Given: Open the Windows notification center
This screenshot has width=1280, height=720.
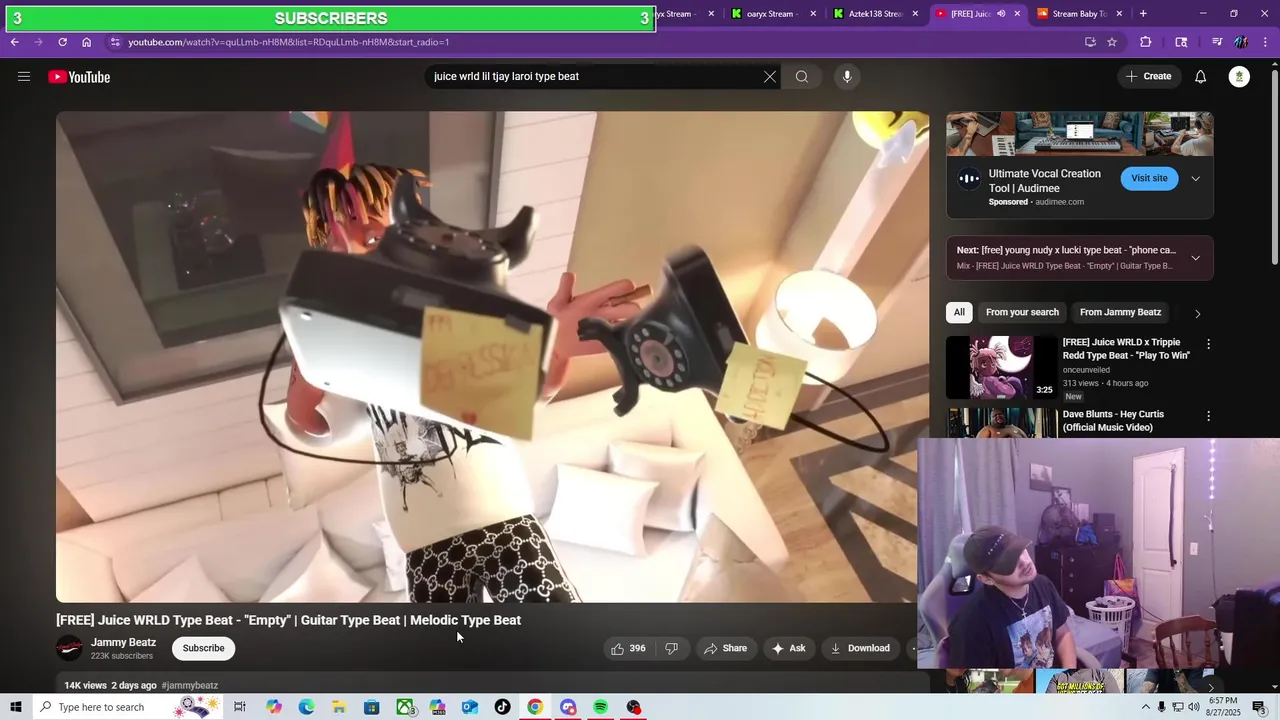Looking at the screenshot, I should 1259,707.
